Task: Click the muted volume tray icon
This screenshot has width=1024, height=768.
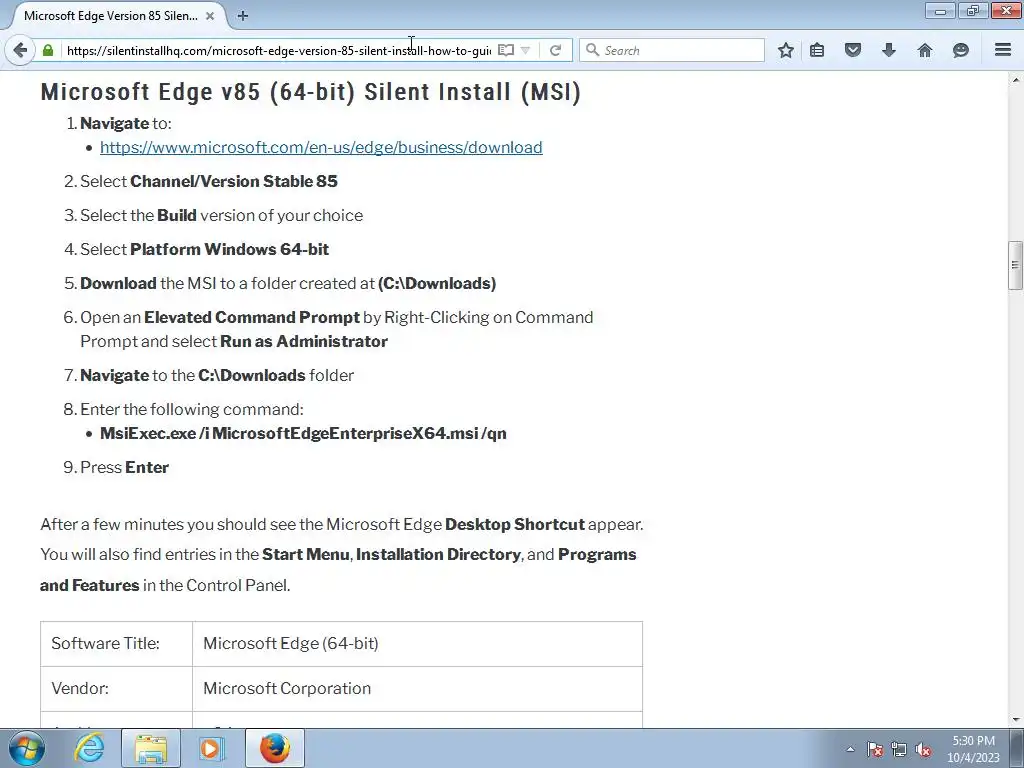Action: click(x=923, y=749)
